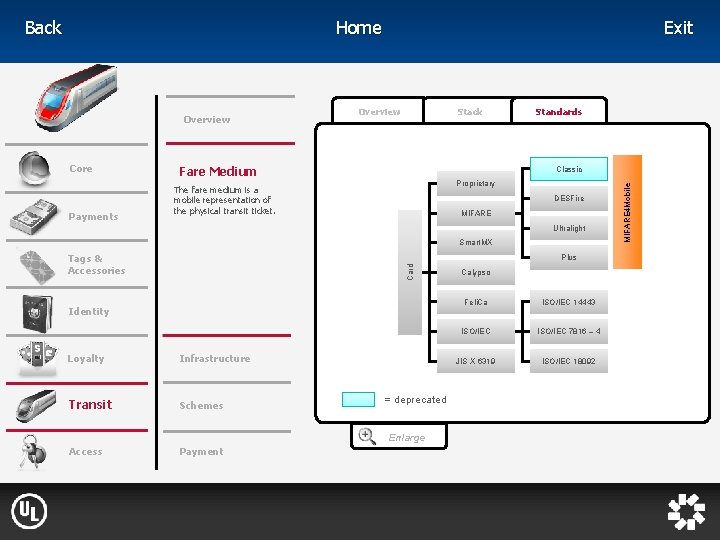The image size is (720, 540).
Task: Click the ISO/IEC 14443 box
Action: [569, 302]
